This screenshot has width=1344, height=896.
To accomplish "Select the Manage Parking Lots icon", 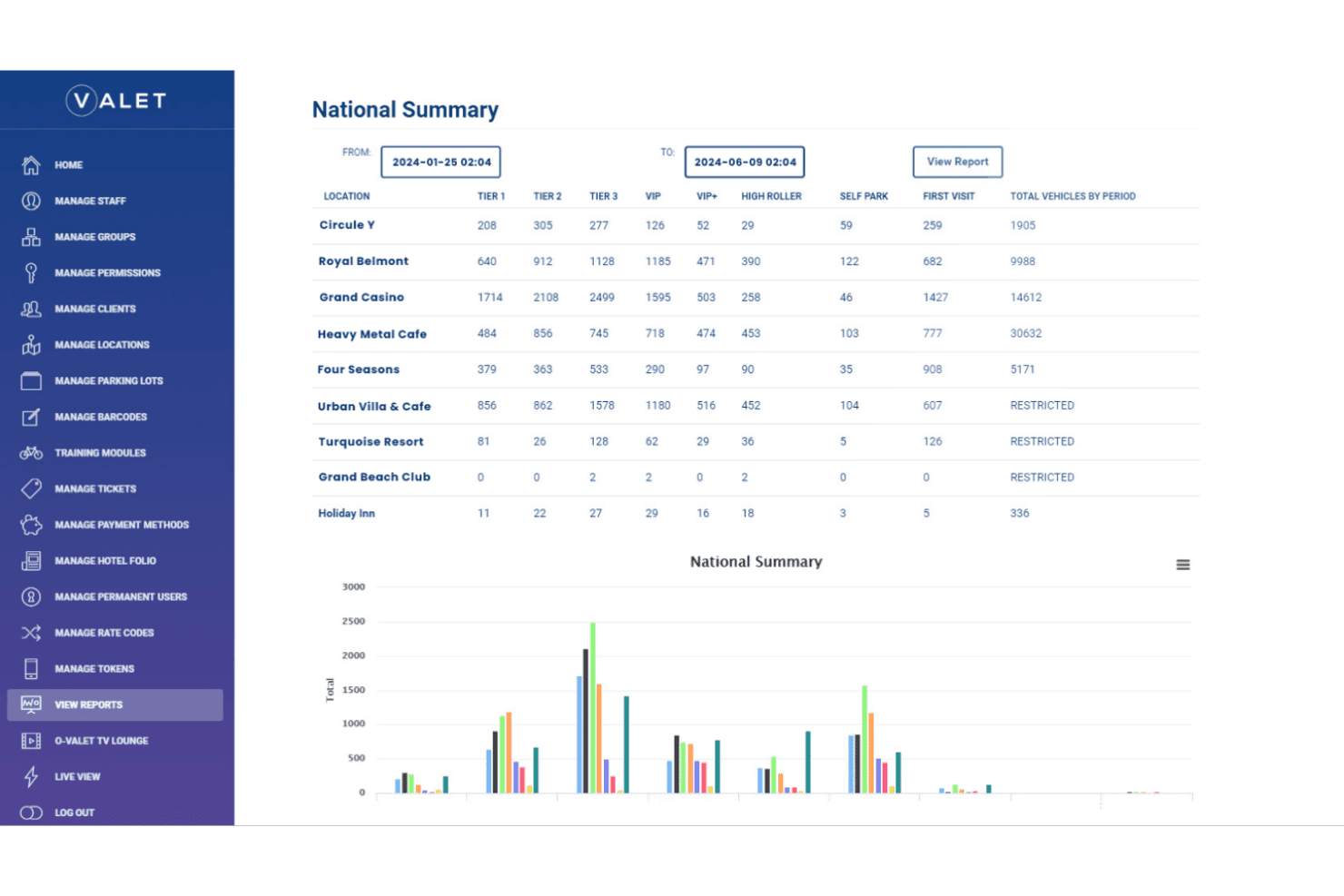I will pyautogui.click(x=31, y=381).
